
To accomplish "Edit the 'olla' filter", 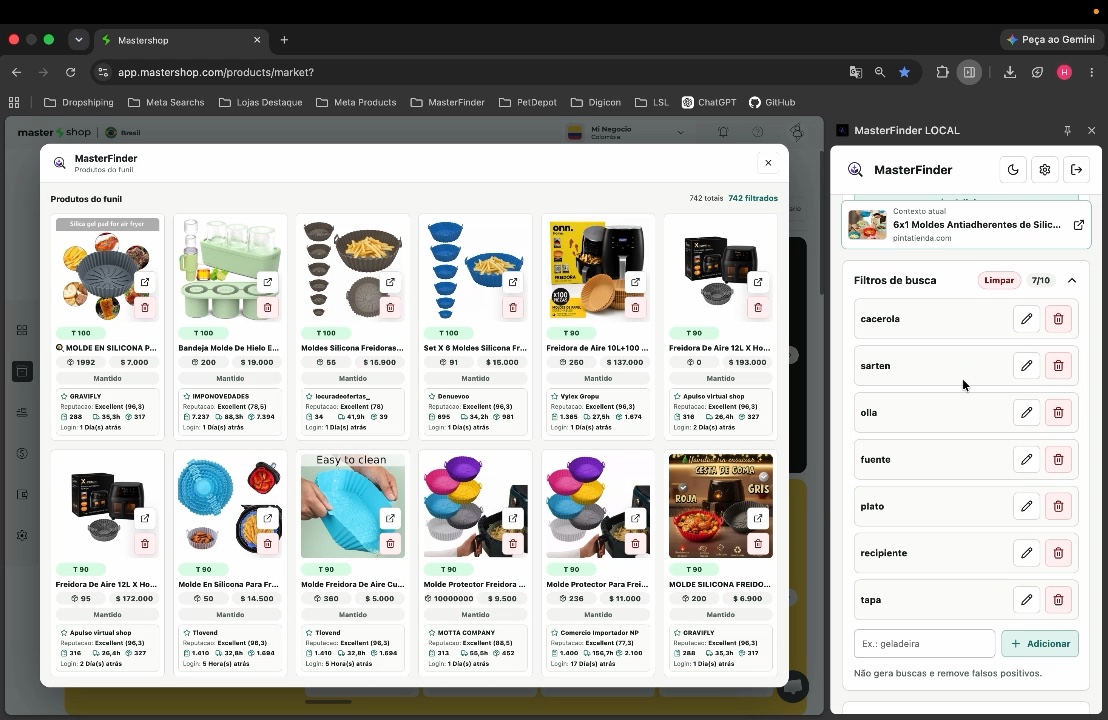I will tap(1026, 413).
